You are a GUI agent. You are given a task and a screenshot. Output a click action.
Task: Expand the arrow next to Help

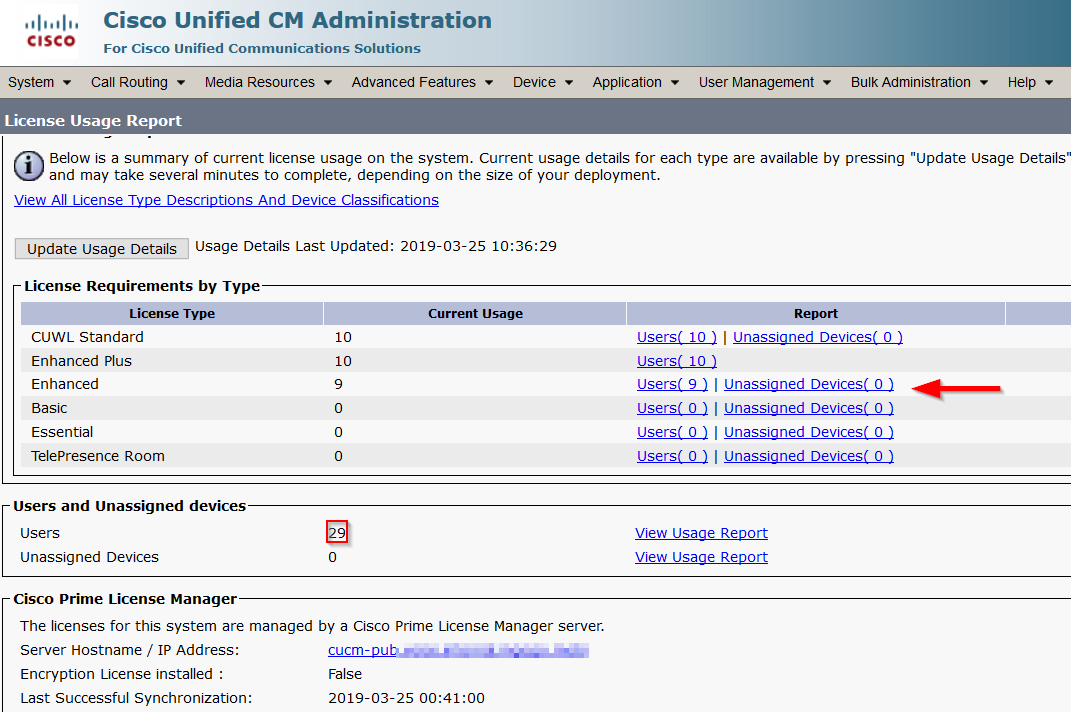point(1049,83)
